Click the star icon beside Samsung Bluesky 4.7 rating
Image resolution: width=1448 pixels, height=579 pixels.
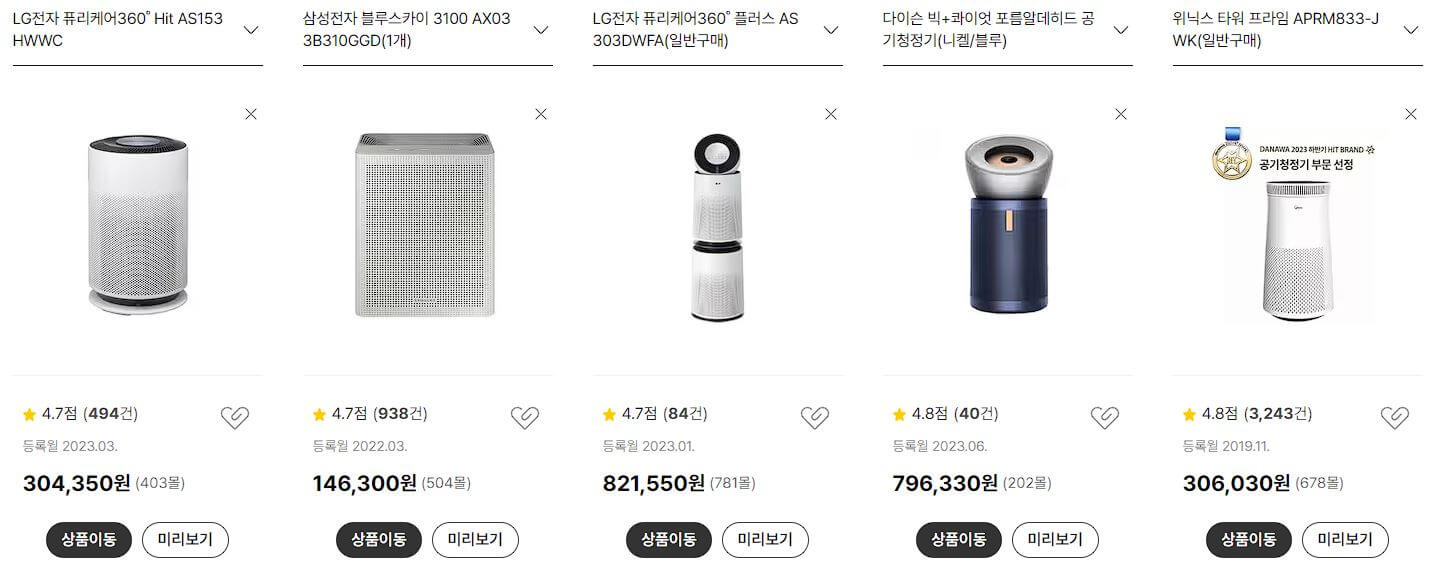[320, 413]
